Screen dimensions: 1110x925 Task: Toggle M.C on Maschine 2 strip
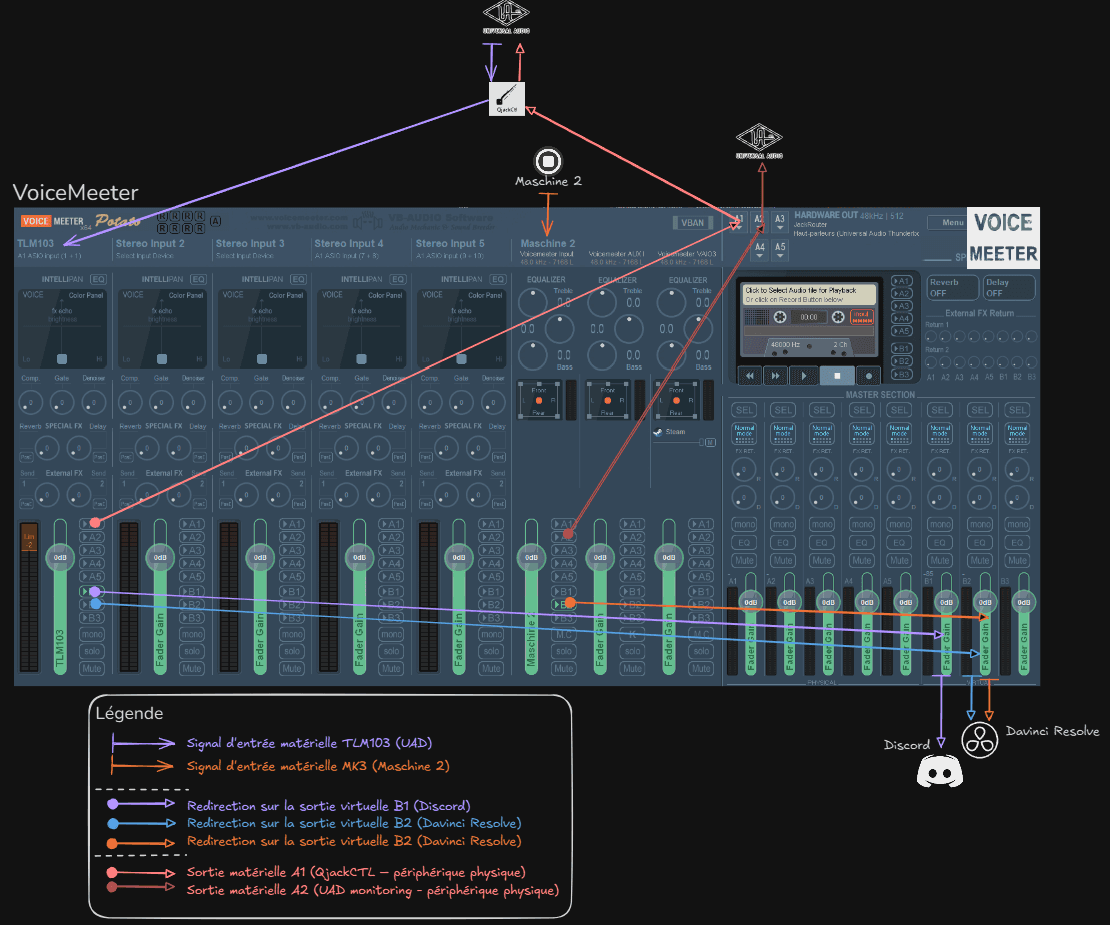(x=563, y=634)
